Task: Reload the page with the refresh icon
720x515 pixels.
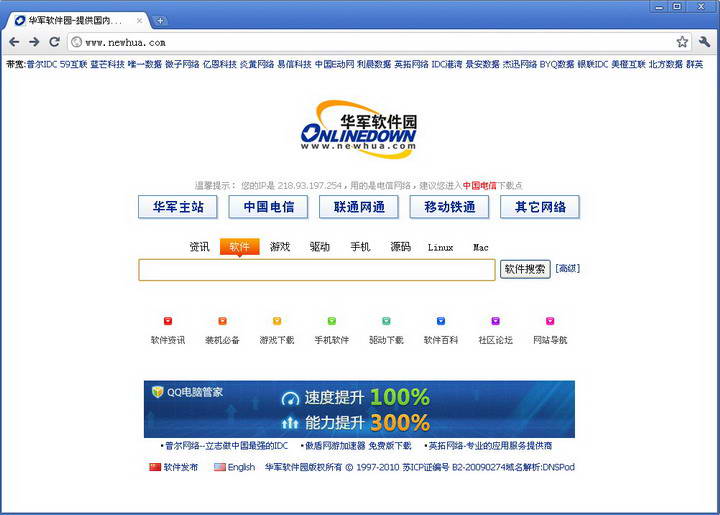Action: pyautogui.click(x=54, y=42)
